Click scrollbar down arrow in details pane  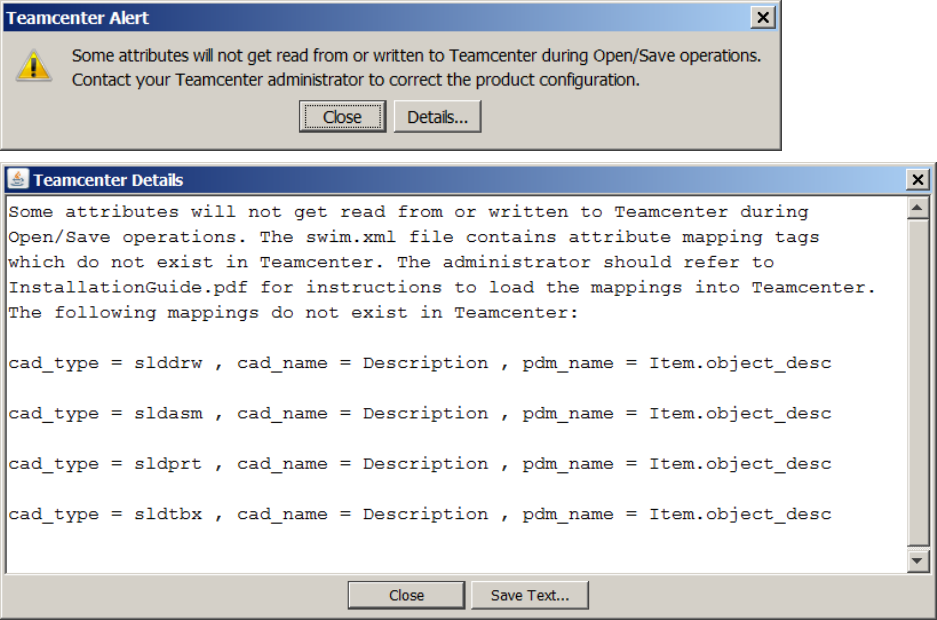(x=917, y=561)
